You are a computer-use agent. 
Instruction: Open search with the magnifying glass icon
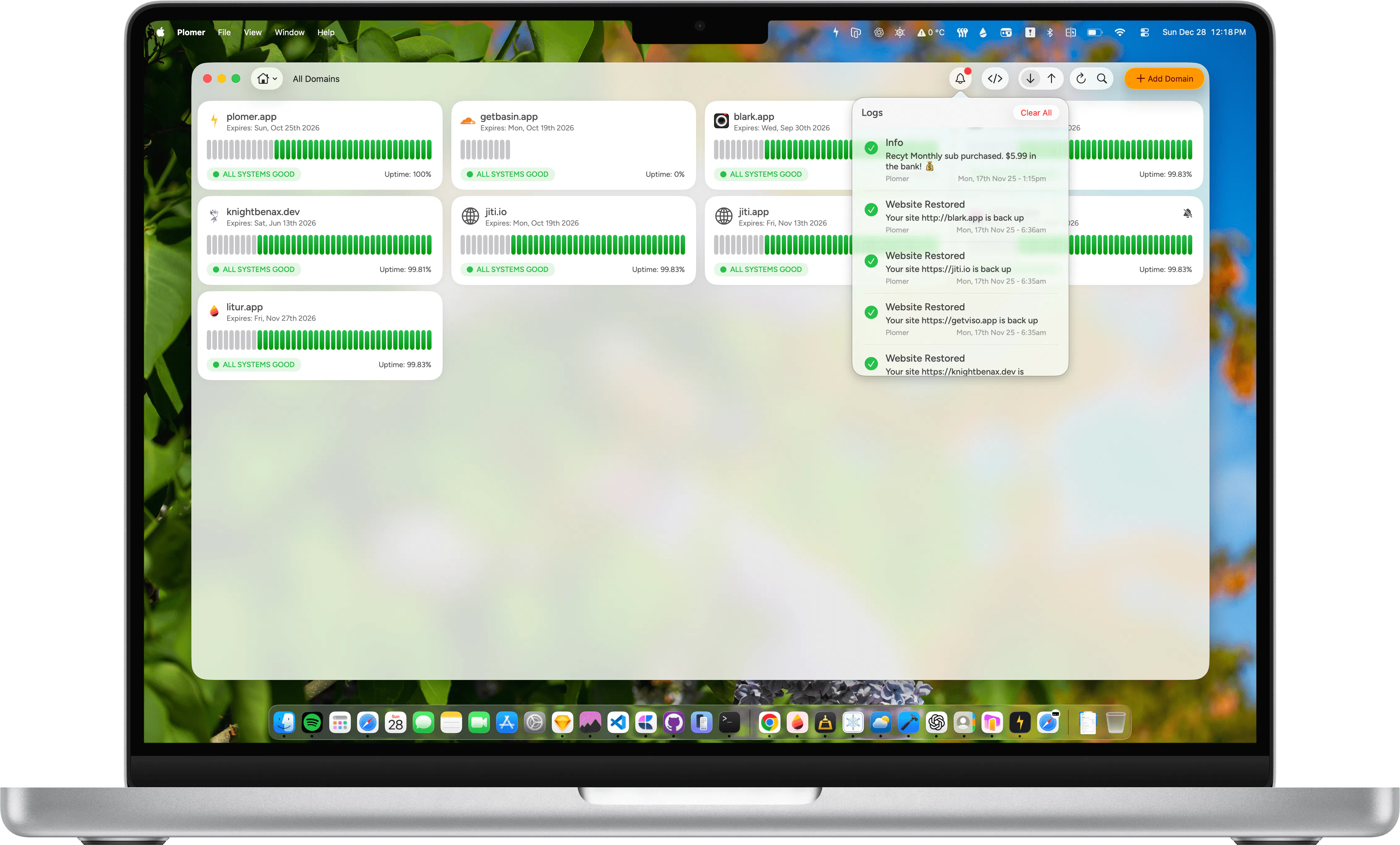pos(1102,79)
